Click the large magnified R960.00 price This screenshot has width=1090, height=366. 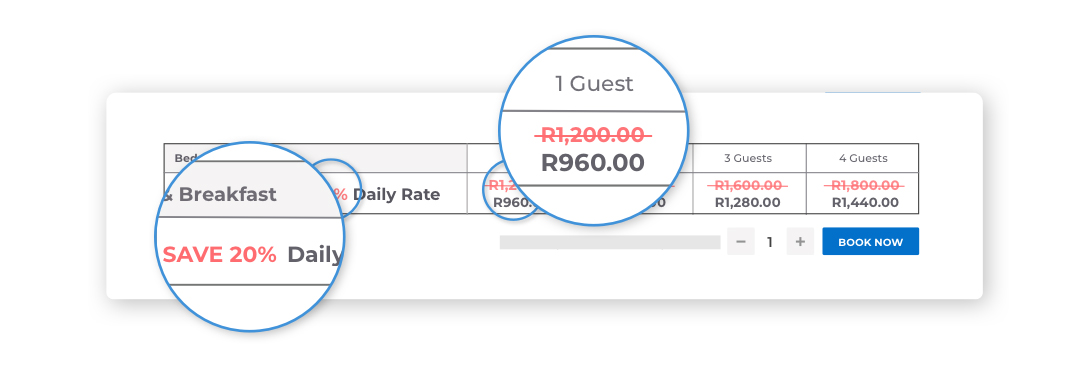(x=593, y=163)
